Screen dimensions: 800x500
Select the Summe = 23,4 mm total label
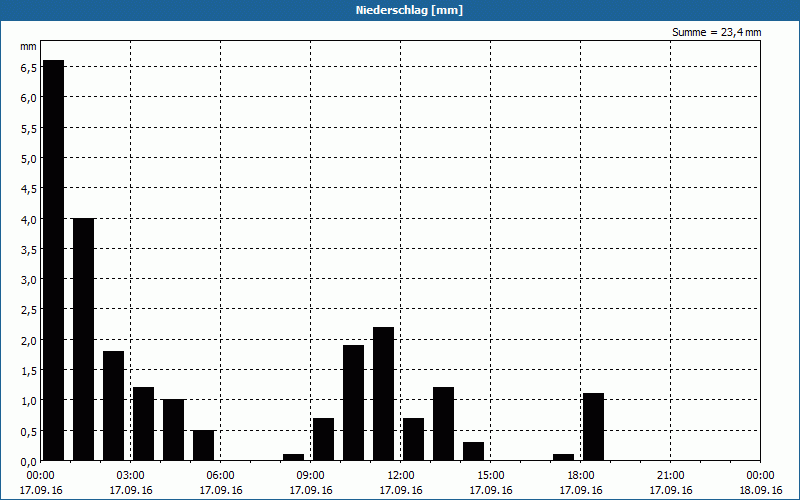(716, 32)
